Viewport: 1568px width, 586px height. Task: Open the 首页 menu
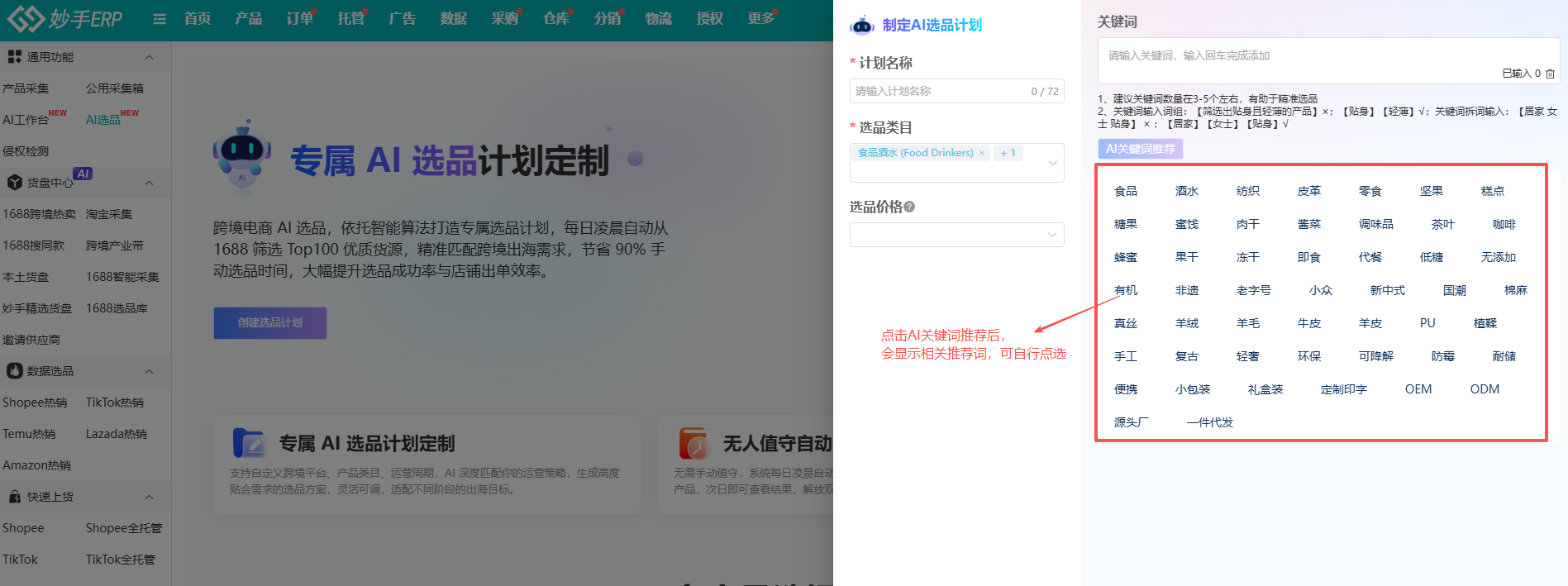coord(198,18)
